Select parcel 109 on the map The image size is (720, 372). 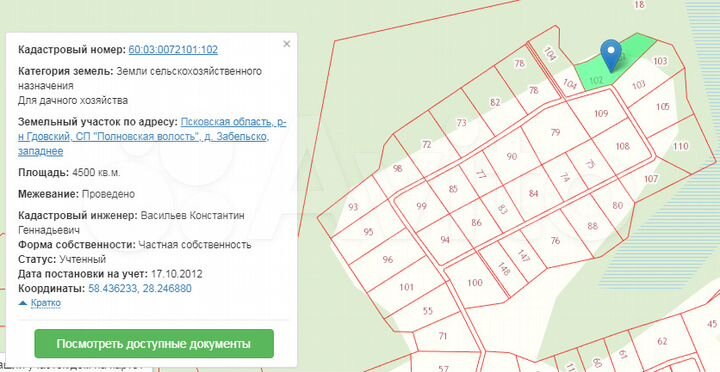601,113
